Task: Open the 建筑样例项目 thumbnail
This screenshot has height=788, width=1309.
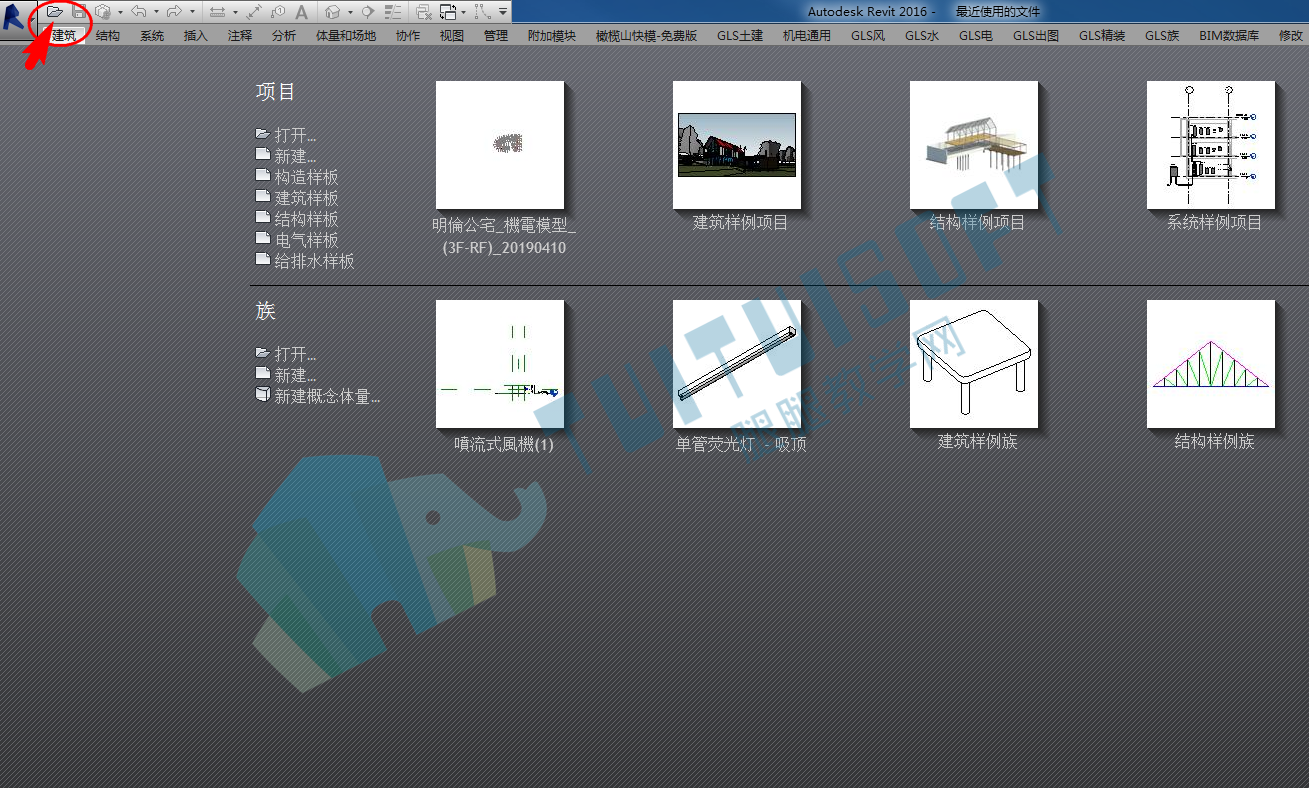Action: [x=737, y=145]
